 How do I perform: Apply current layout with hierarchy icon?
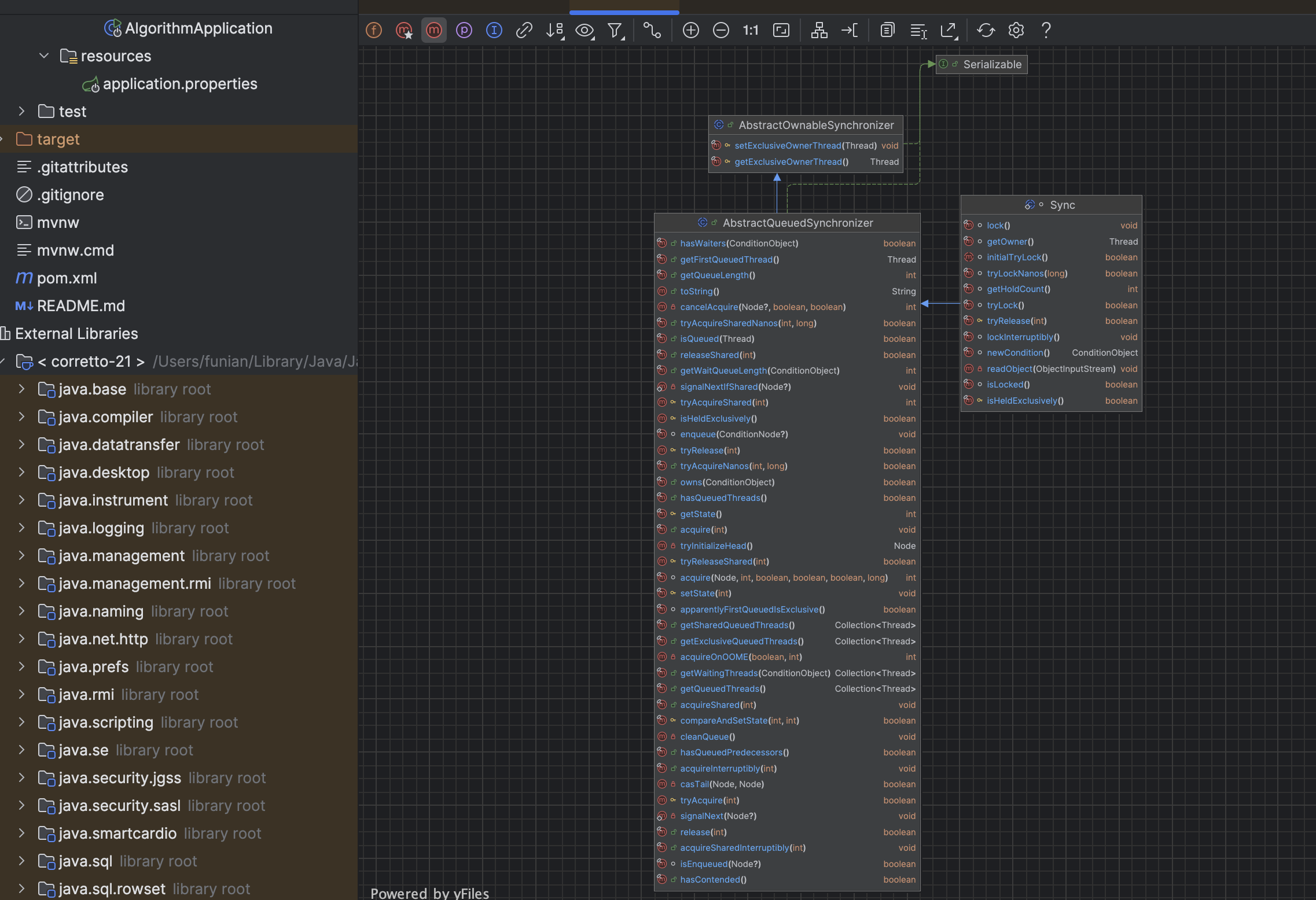819,30
